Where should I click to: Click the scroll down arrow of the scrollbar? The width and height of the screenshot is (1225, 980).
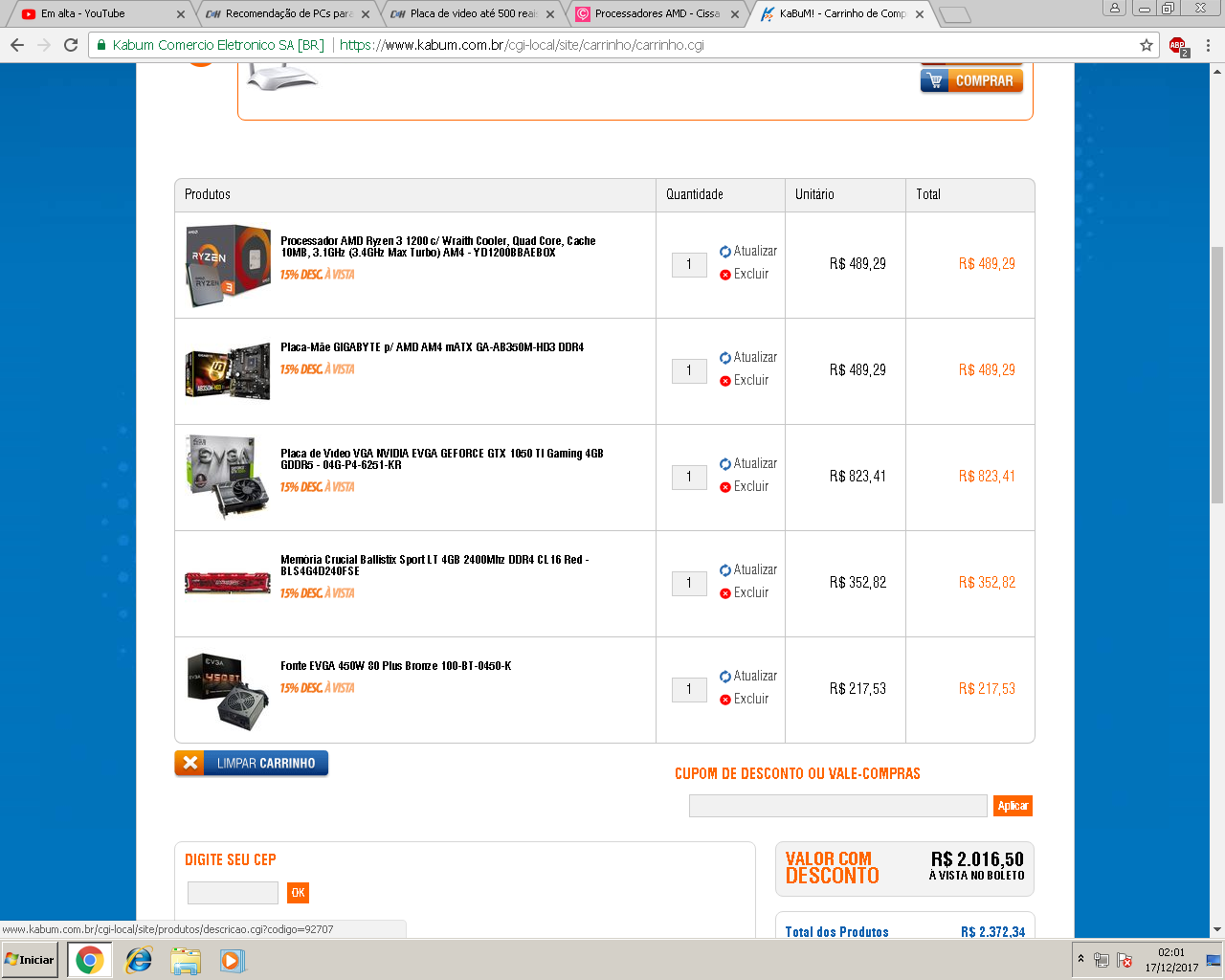[x=1217, y=929]
